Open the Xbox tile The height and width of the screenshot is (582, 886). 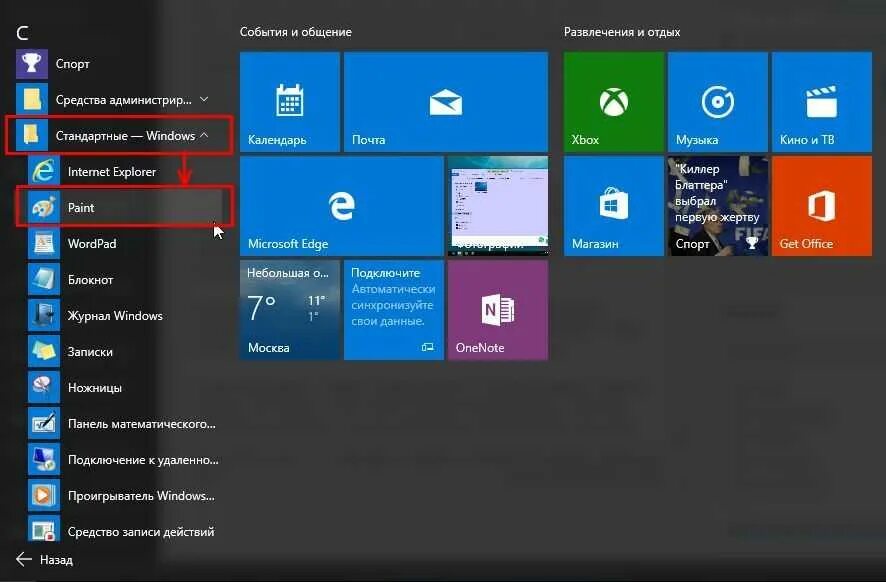(614, 102)
